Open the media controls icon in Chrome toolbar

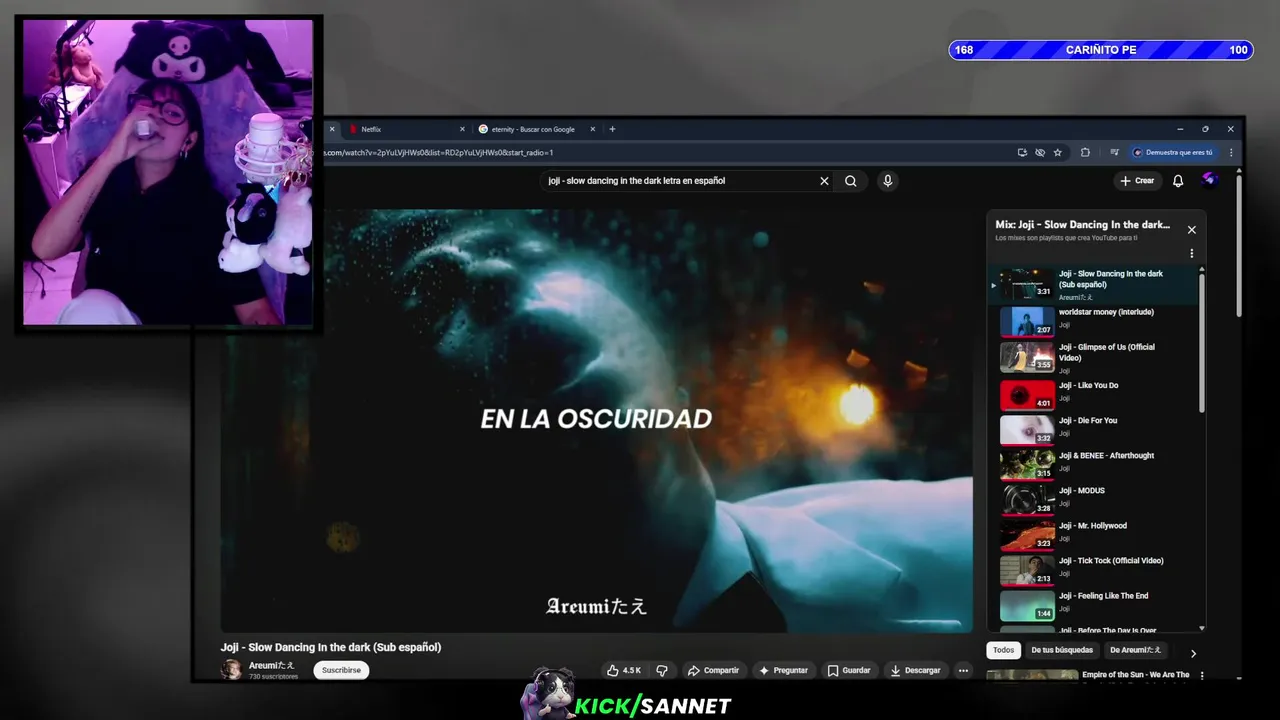pyautogui.click(x=1114, y=153)
